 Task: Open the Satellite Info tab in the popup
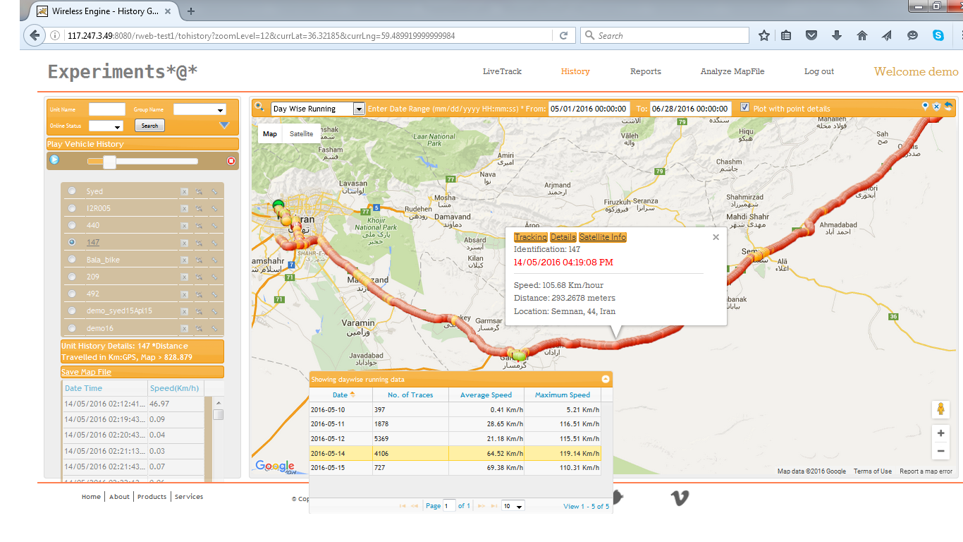(602, 237)
